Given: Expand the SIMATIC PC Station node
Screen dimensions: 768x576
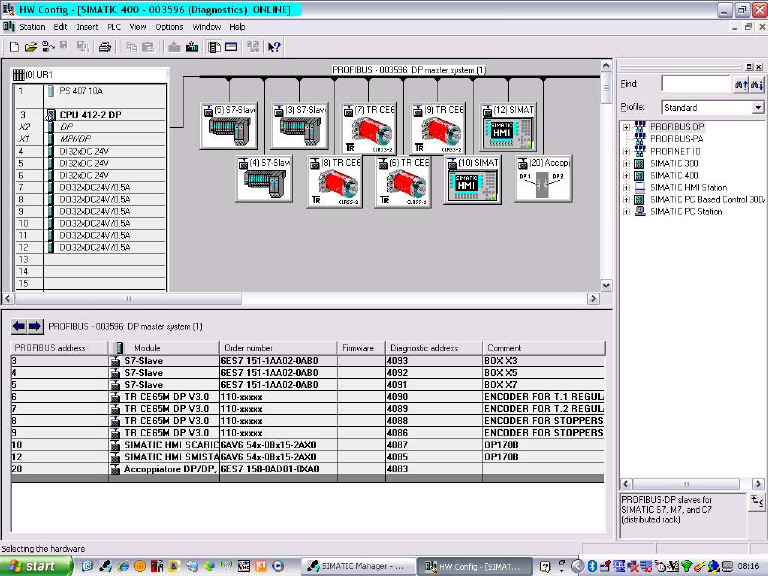Looking at the screenshot, I should [626, 212].
